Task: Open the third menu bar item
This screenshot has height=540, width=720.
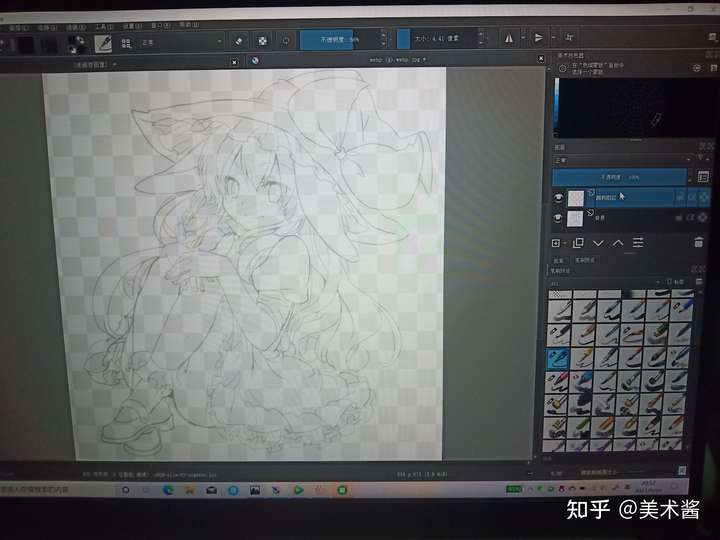Action: 75,28
